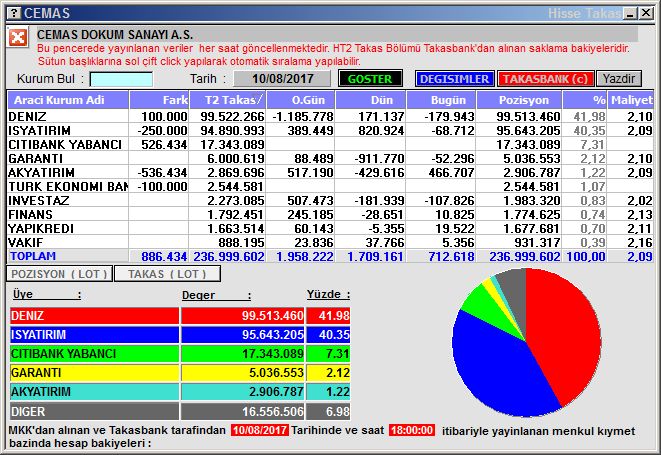Sort by Araci Kurum Adi column header

pos(68,100)
